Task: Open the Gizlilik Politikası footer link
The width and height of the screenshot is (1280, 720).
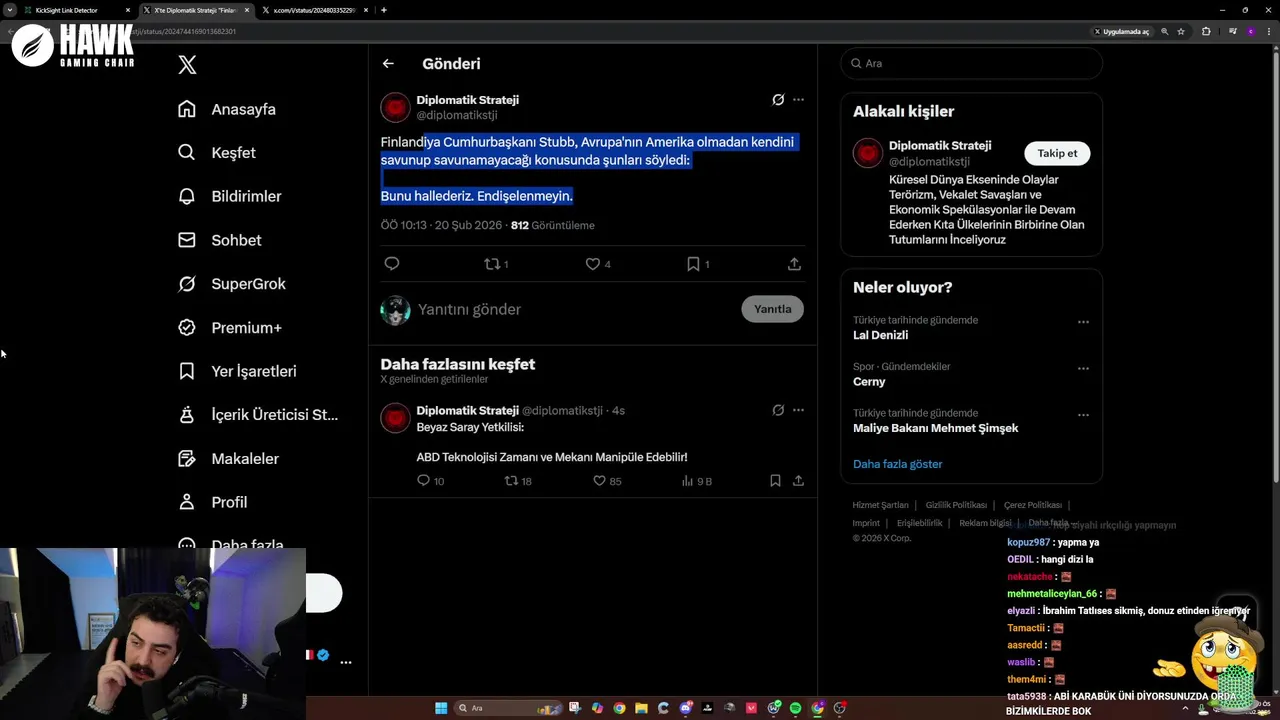Action: pos(956,505)
